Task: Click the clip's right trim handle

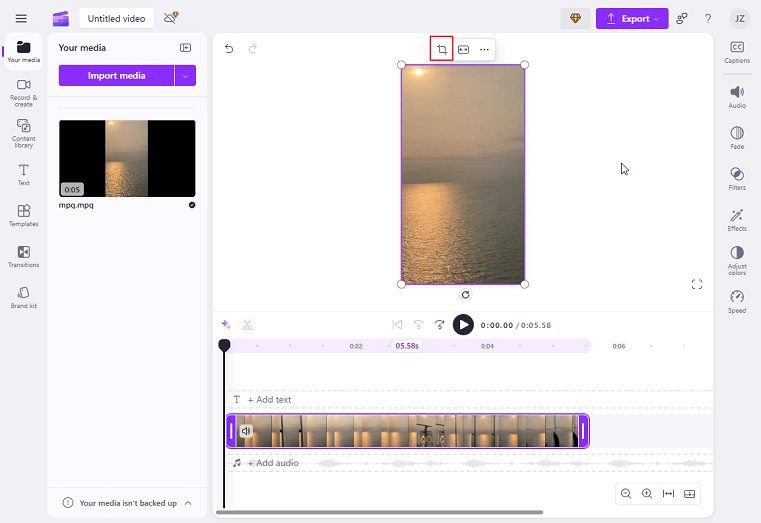Action: pos(584,431)
